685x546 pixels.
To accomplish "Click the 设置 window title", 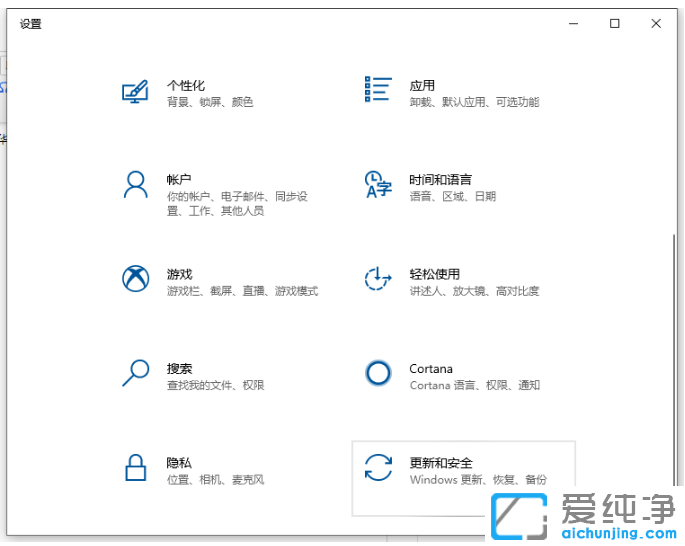I will [x=31, y=24].
